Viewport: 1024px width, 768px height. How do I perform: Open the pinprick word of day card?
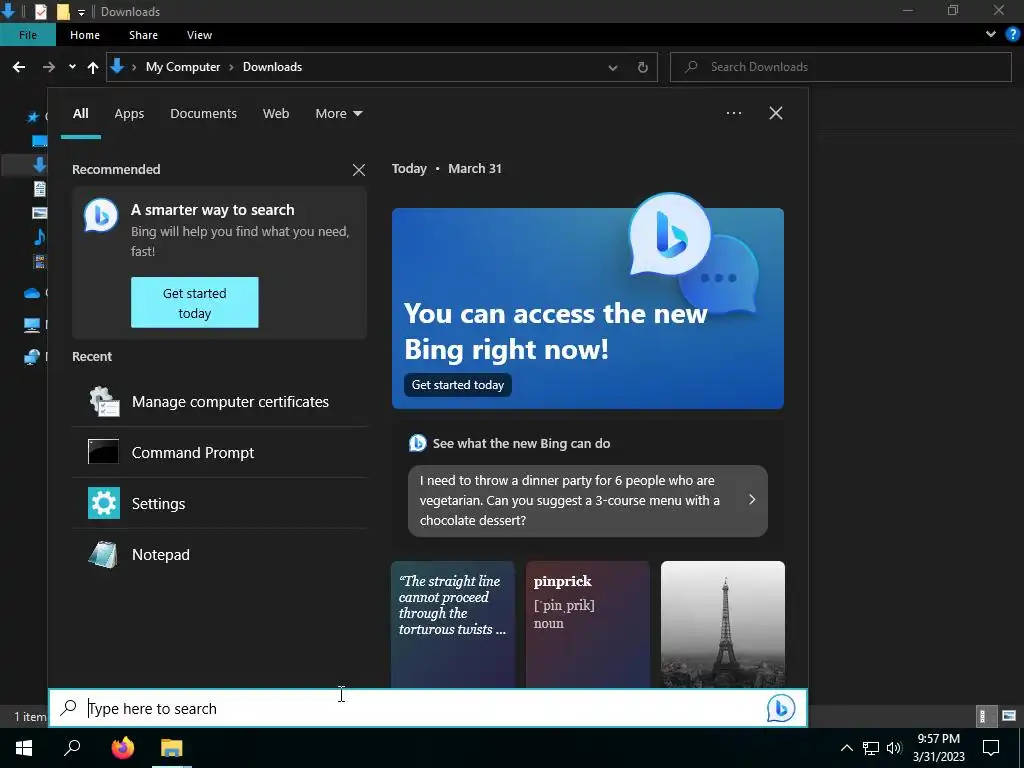(588, 624)
